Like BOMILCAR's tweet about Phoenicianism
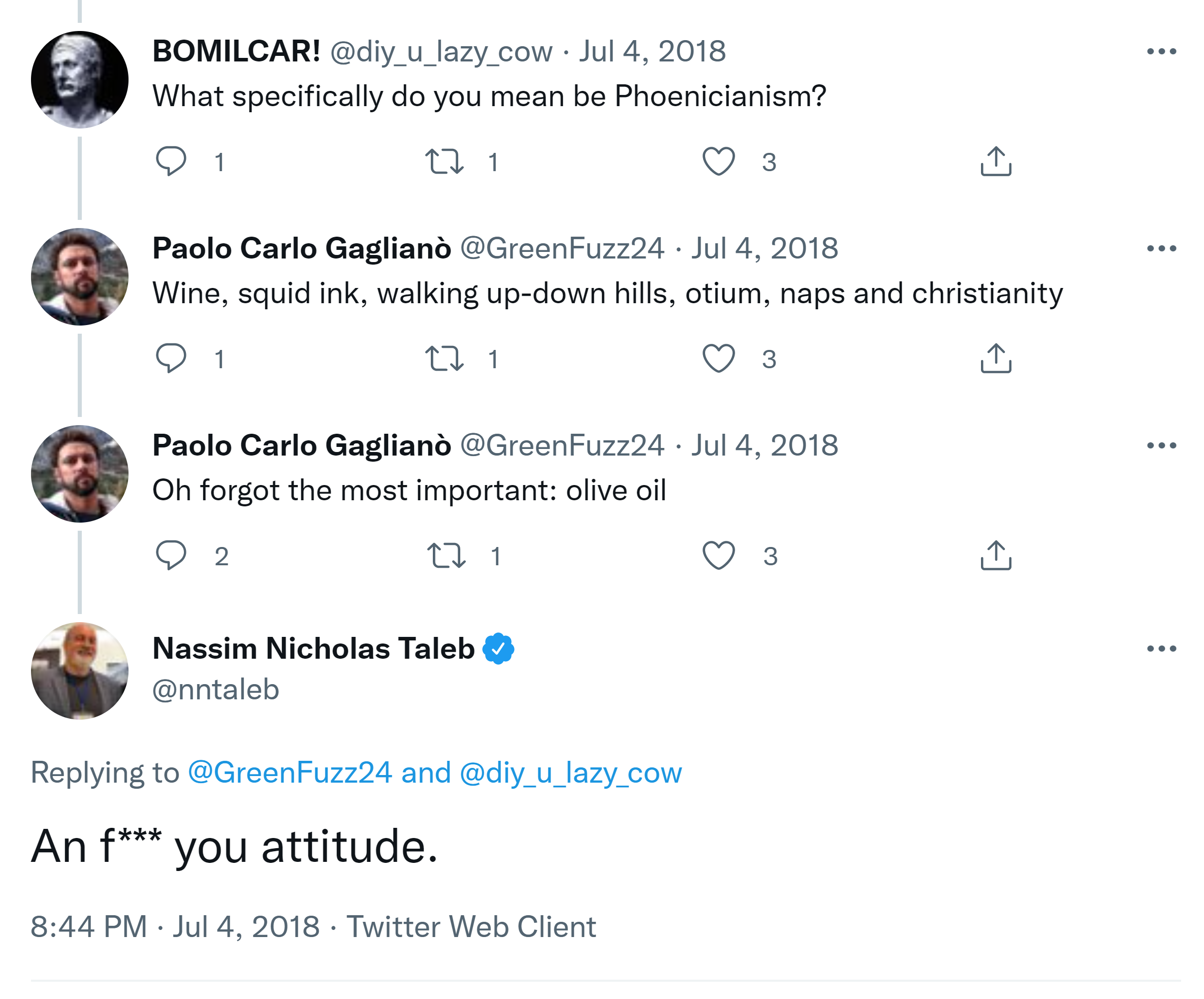Image resolution: width=1204 pixels, height=999 pixels. click(x=718, y=161)
